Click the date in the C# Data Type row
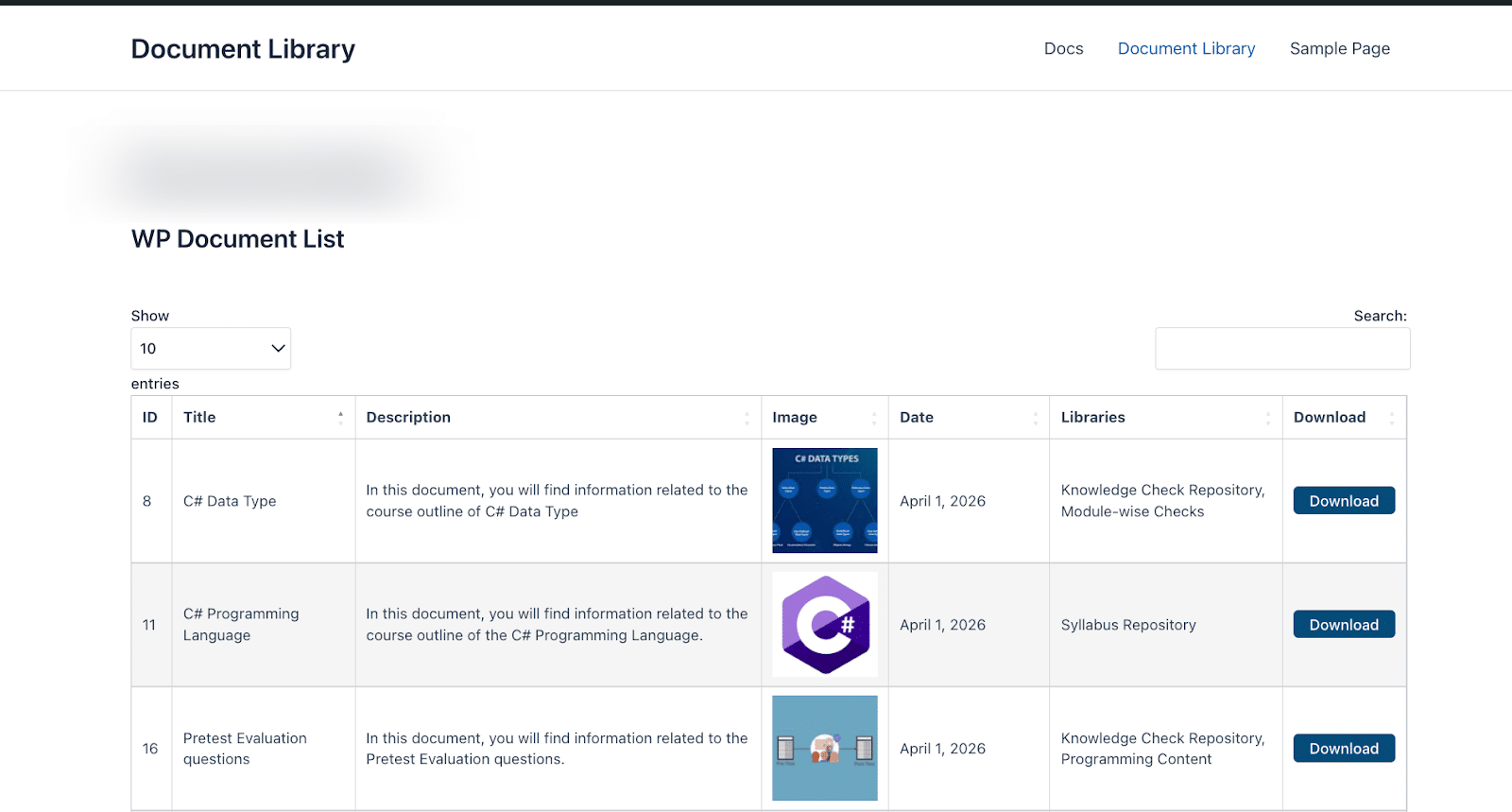 (x=942, y=501)
